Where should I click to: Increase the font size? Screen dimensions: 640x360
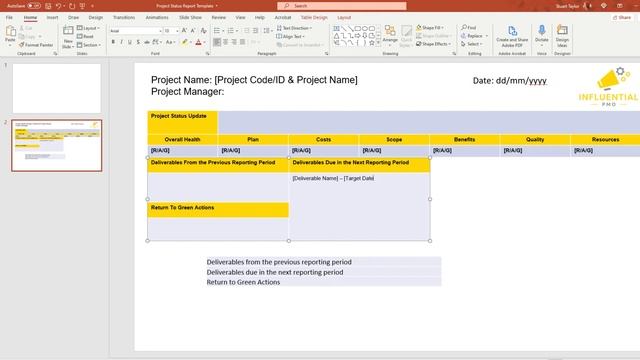[184, 31]
